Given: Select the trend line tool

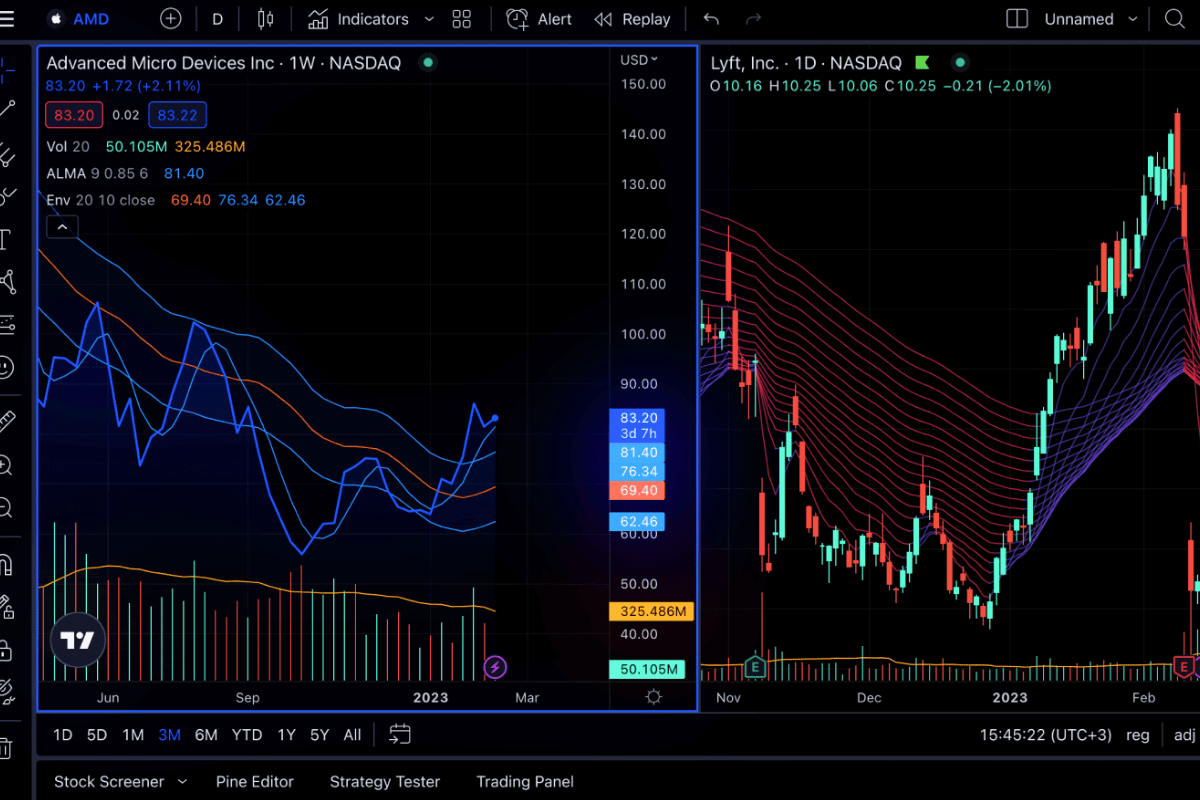Looking at the screenshot, I should tap(8, 109).
